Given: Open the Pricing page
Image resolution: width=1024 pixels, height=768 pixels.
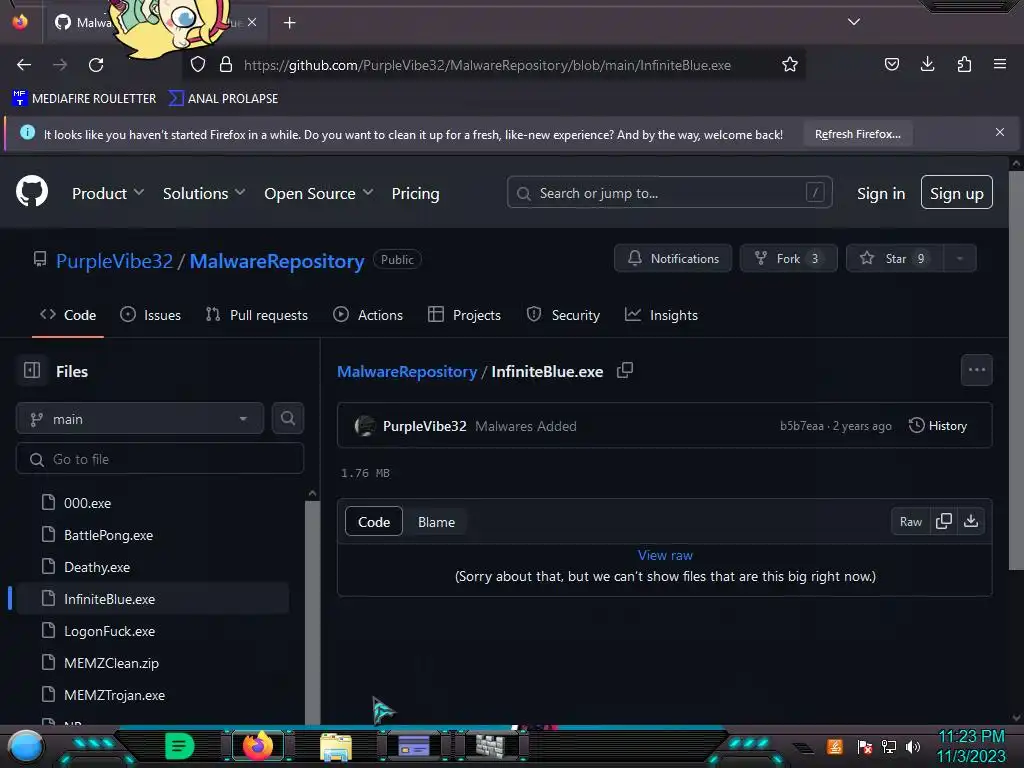Looking at the screenshot, I should [x=415, y=193].
